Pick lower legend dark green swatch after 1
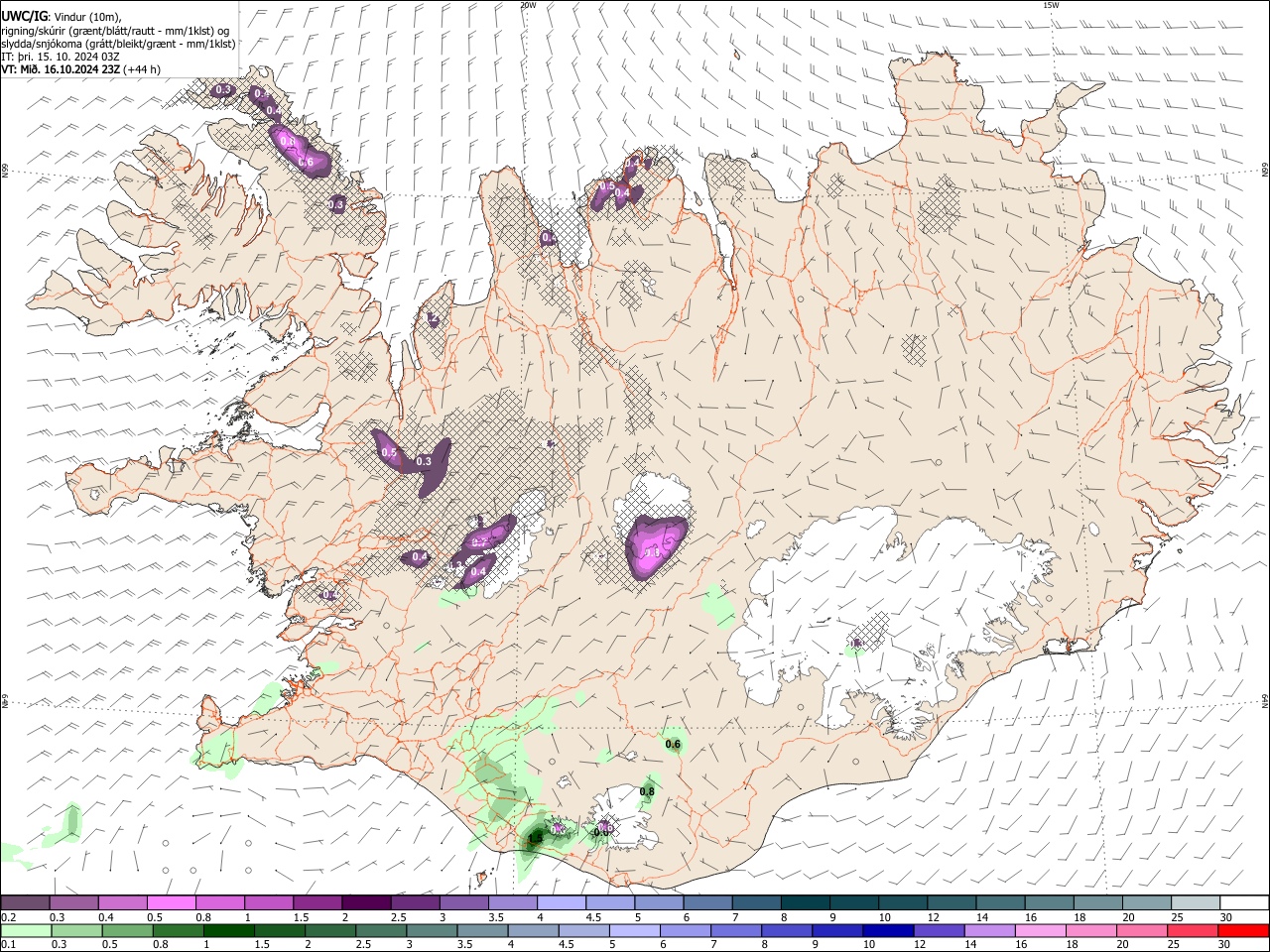This screenshot has width=1270, height=952. (228, 931)
